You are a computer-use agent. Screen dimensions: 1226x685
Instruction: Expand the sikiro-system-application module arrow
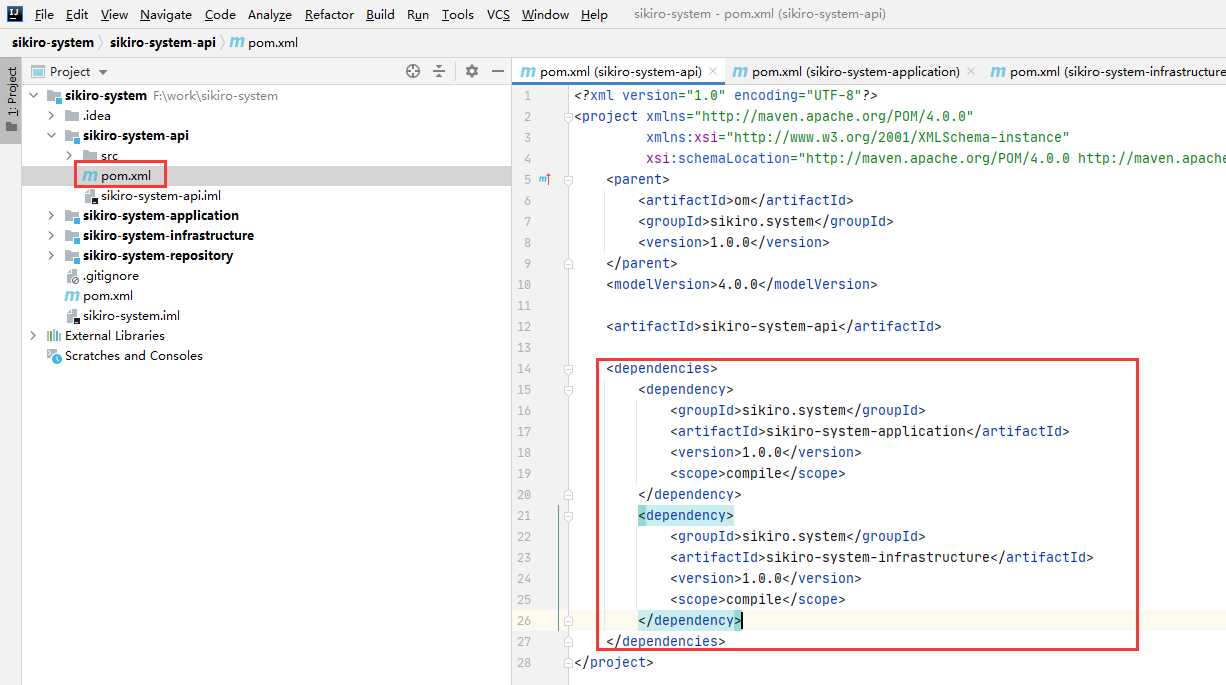pos(51,216)
